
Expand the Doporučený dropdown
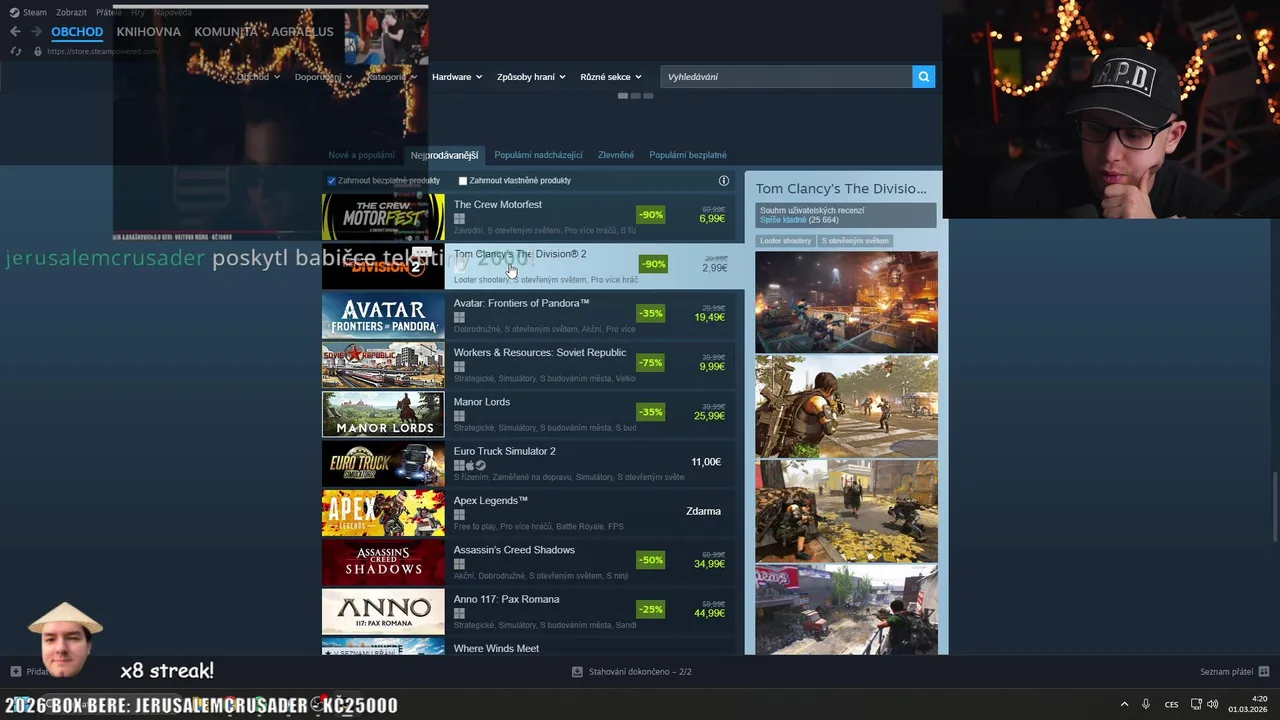[323, 77]
